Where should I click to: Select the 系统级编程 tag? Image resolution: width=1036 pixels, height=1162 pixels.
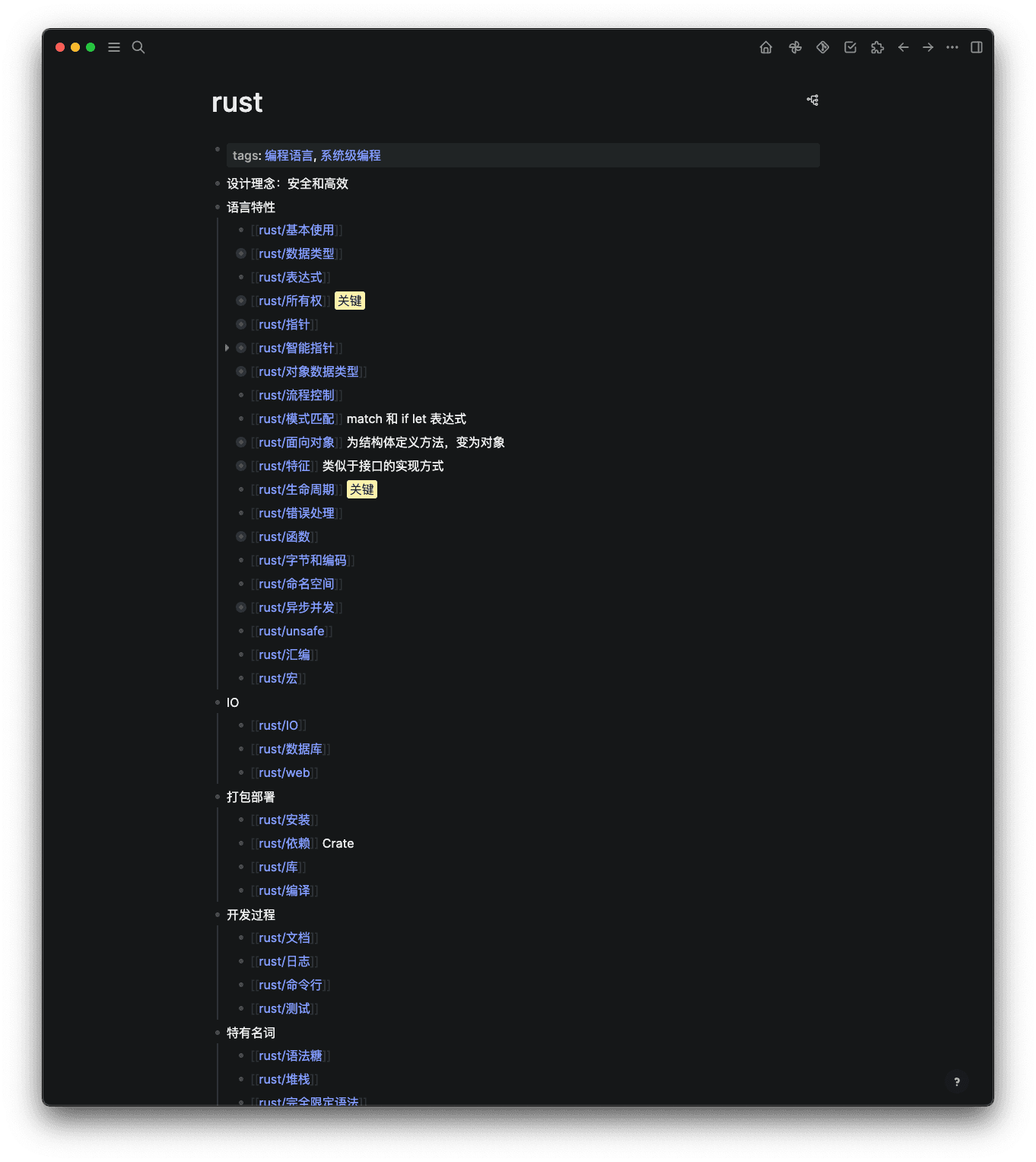tap(351, 155)
